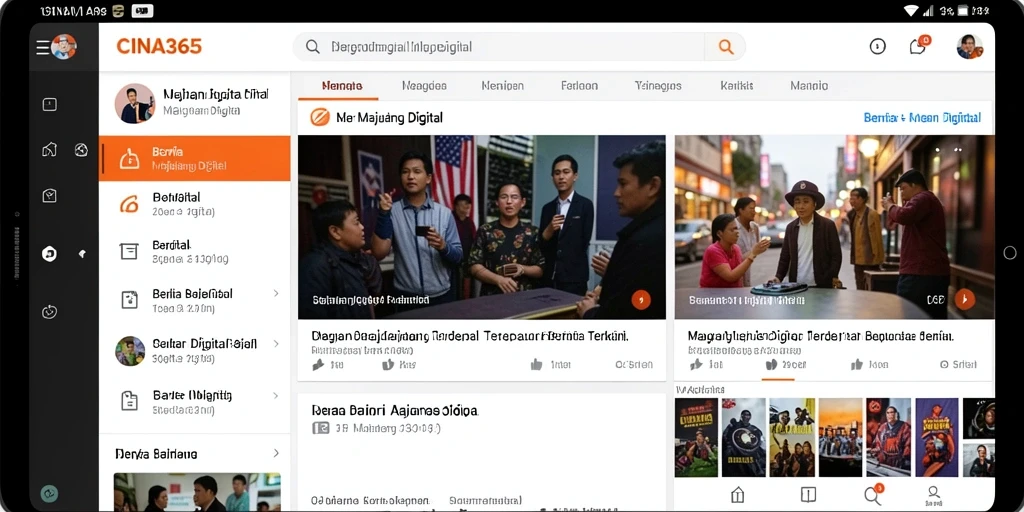
Task: Open the right street scene video thumbnail
Action: 834,227
